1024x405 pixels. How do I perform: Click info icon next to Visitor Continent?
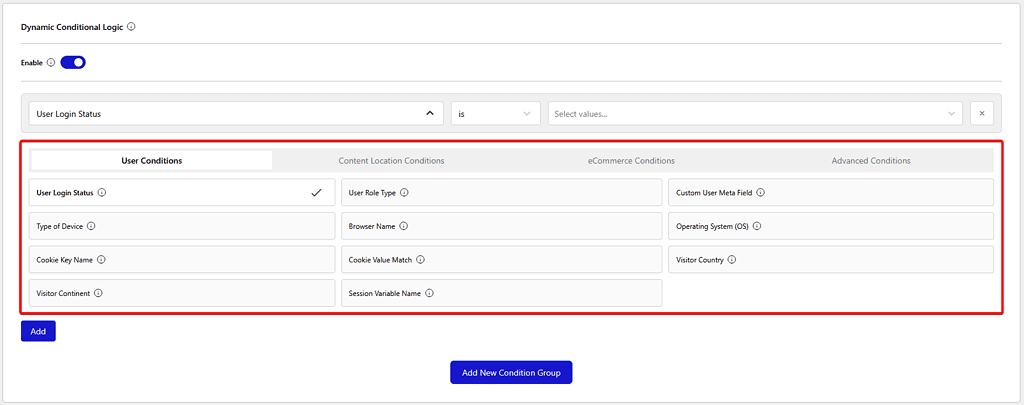pos(98,293)
